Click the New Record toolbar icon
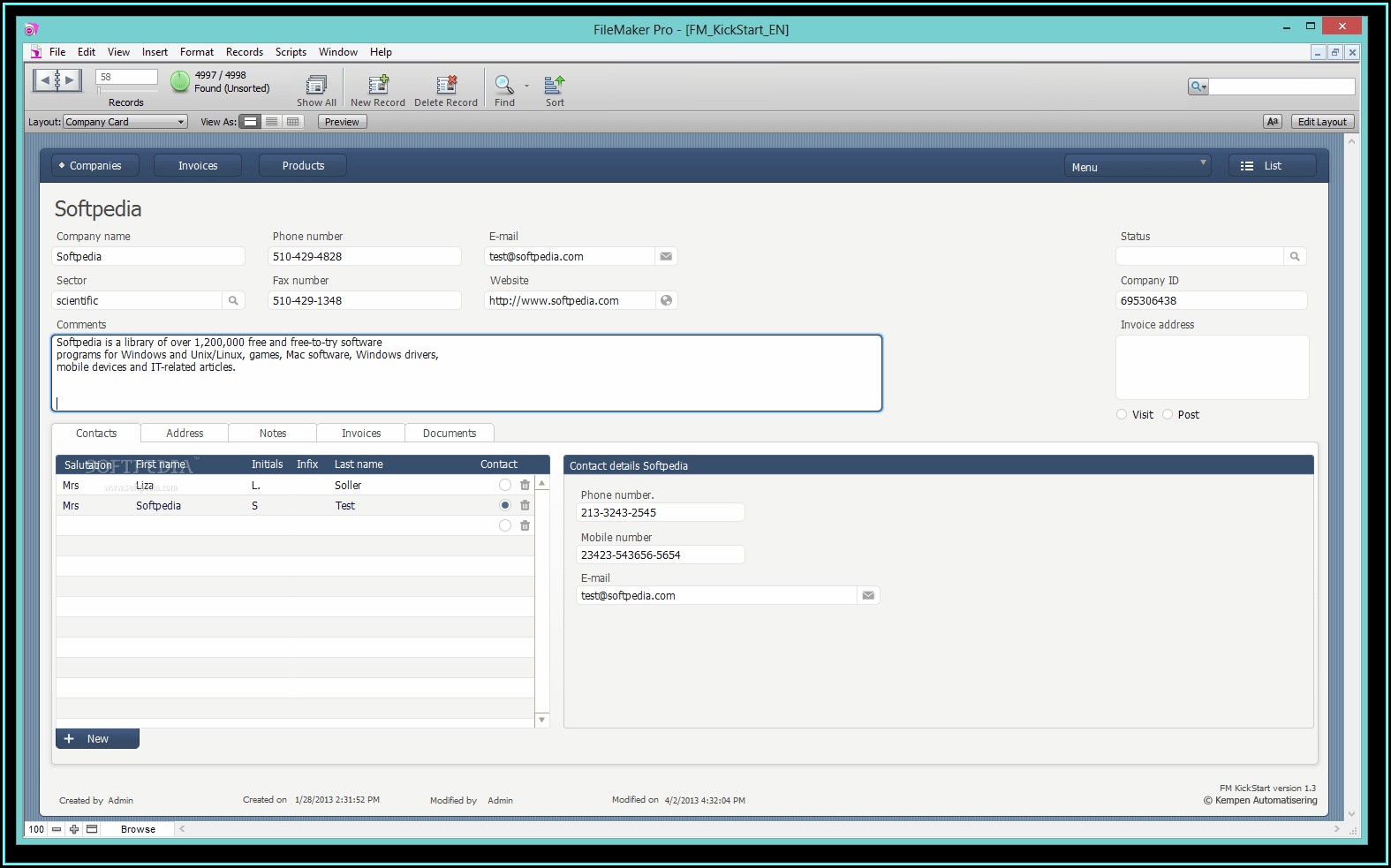 click(378, 85)
